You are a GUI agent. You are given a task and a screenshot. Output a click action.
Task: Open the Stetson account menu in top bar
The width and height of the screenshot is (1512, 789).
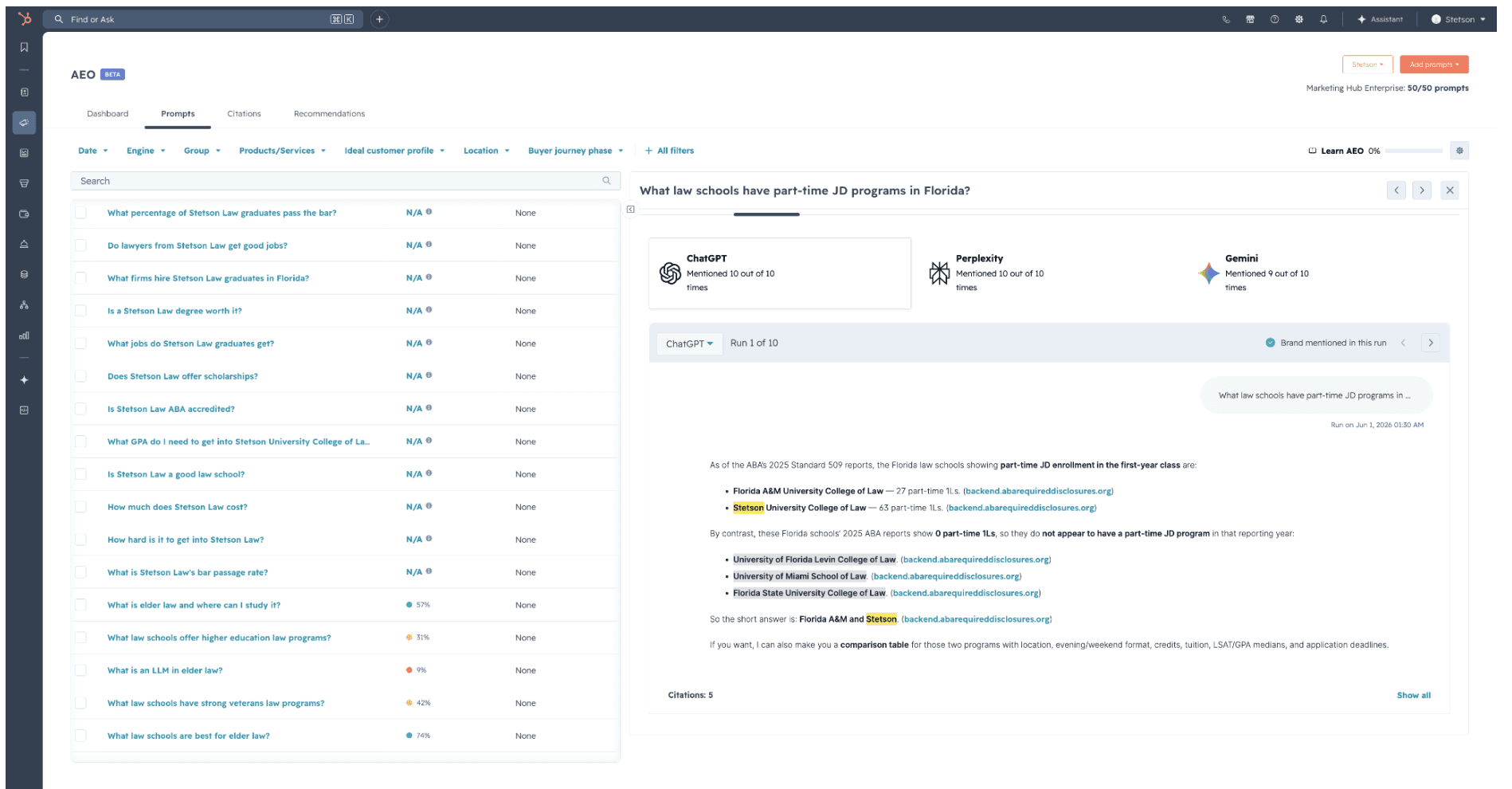[1459, 19]
